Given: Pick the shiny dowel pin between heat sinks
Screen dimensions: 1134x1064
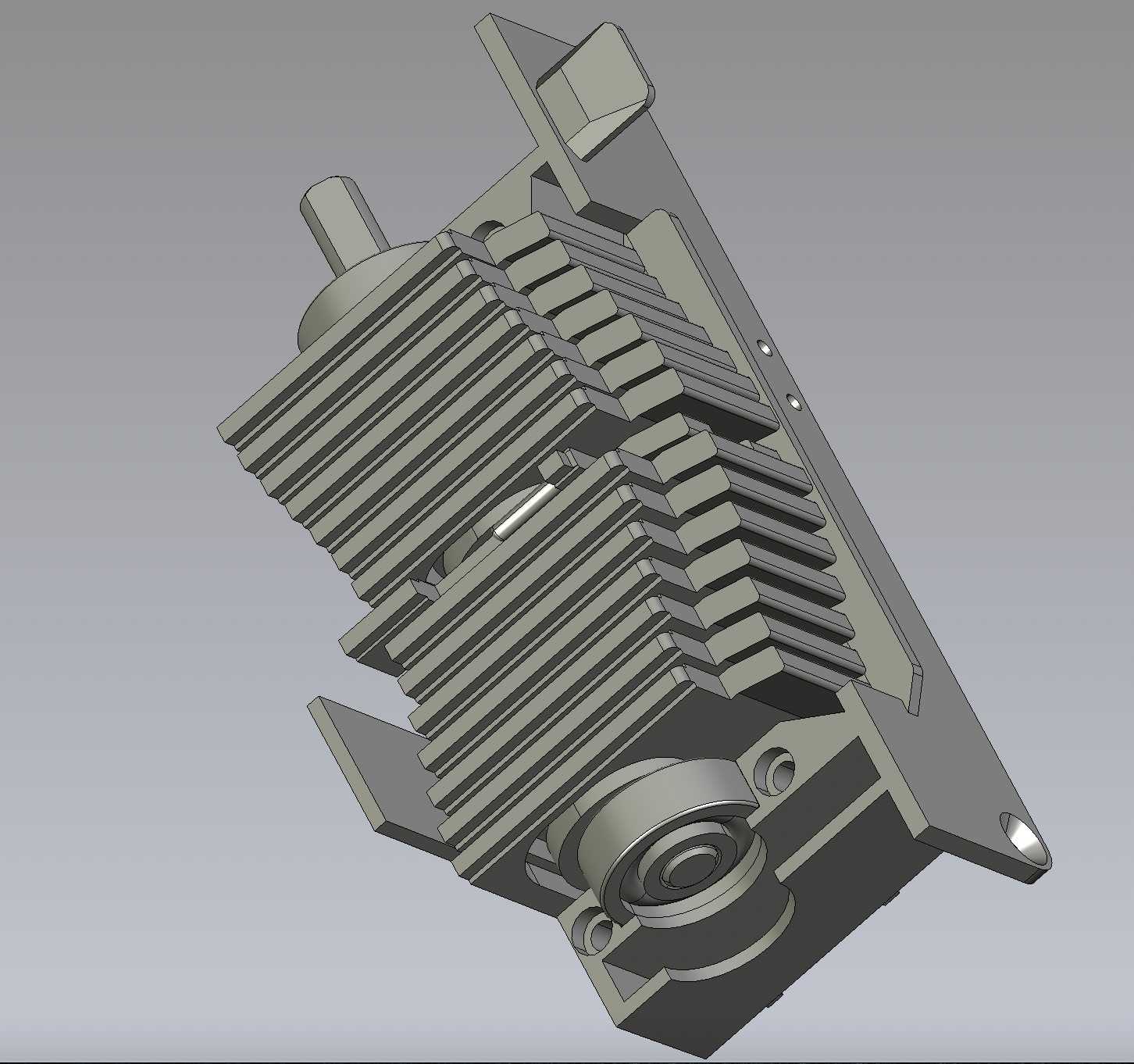Looking at the screenshot, I should coord(525,512).
